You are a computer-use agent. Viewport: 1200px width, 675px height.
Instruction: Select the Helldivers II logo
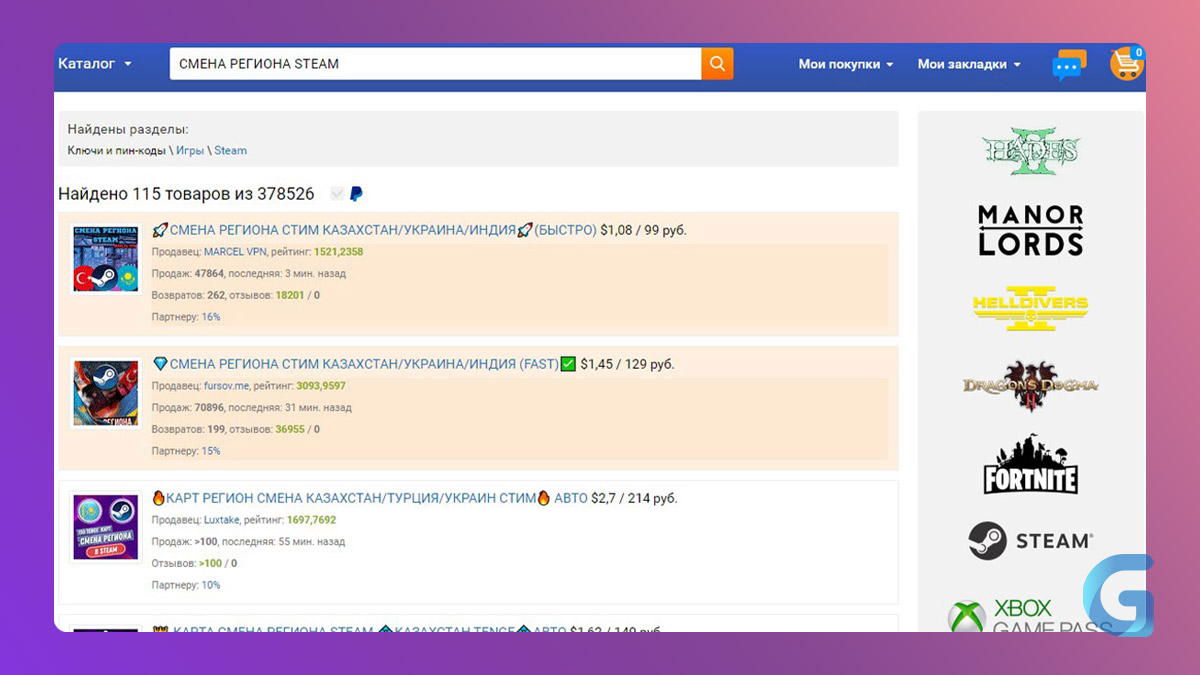coord(1031,307)
